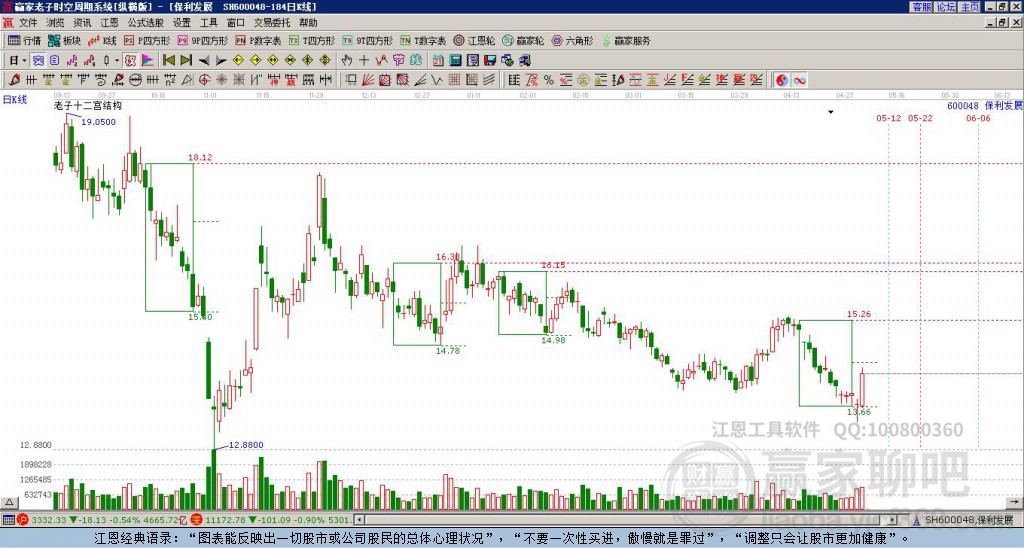This screenshot has width=1024, height=548.
Task: Click the grid icon in status bar
Action: (x=8, y=520)
